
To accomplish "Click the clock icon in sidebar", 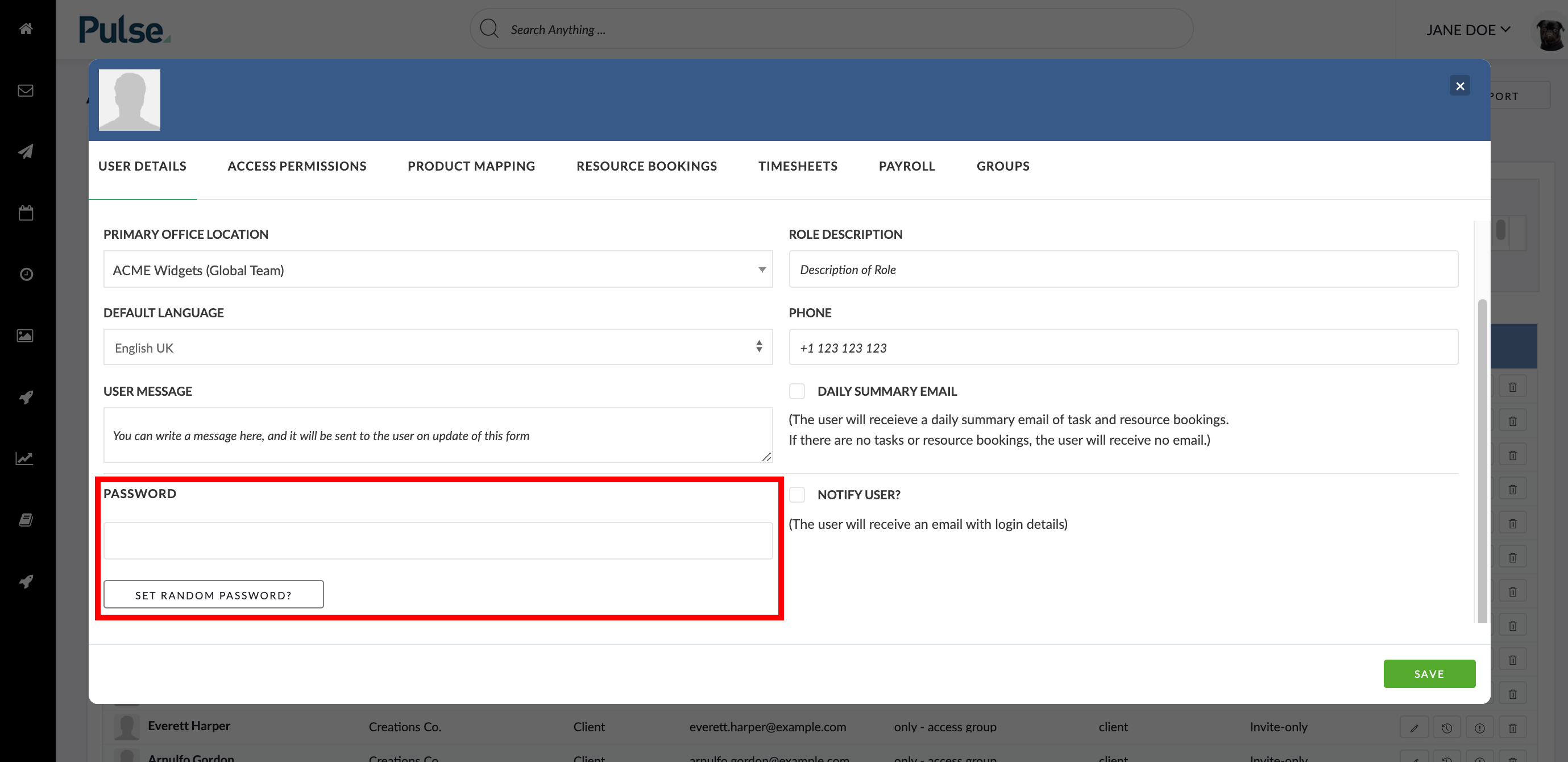I will [x=26, y=275].
